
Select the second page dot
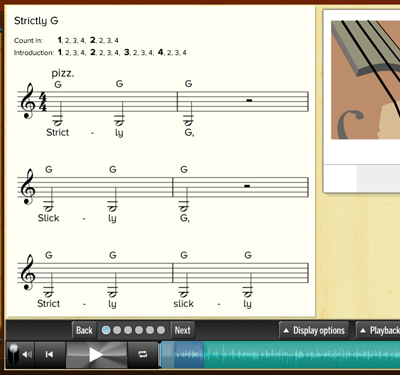click(x=117, y=330)
